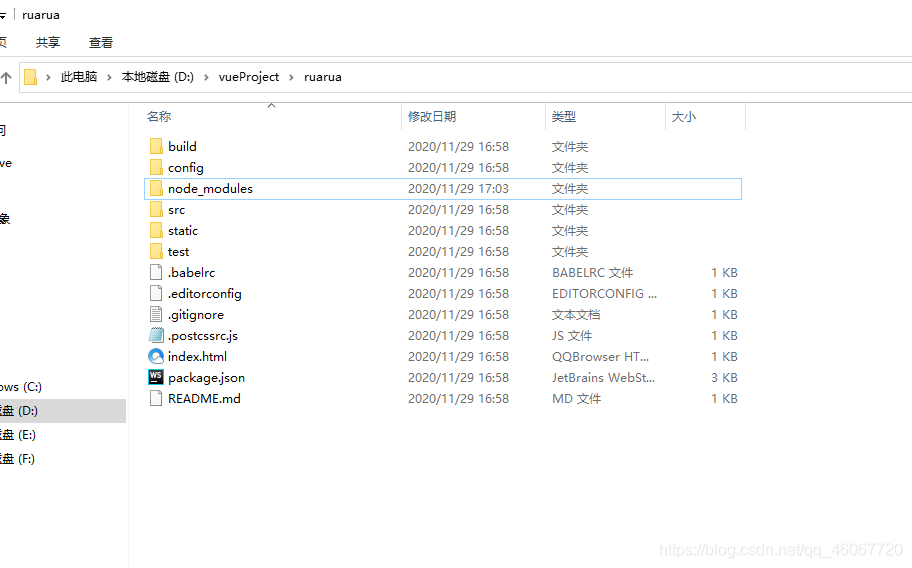Click the index.html QQBrowser icon

(x=156, y=356)
